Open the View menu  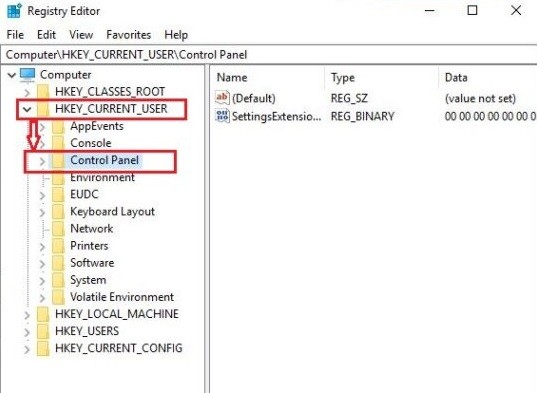[x=81, y=35]
